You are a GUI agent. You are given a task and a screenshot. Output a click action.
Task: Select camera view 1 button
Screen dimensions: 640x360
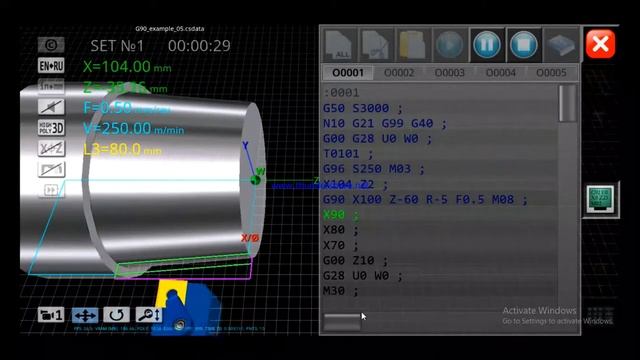51,315
